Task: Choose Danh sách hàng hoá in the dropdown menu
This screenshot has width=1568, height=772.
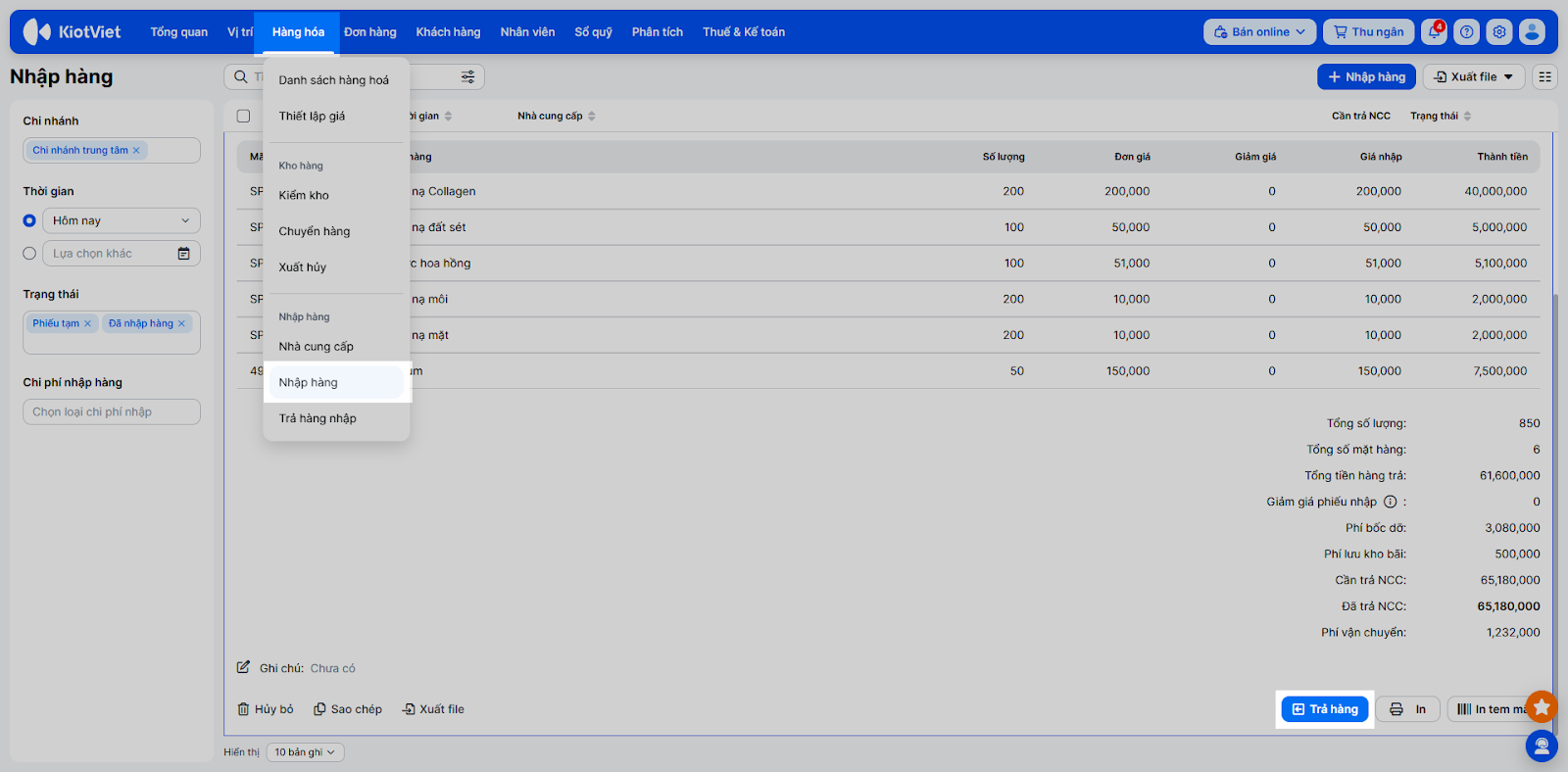Action: point(336,80)
